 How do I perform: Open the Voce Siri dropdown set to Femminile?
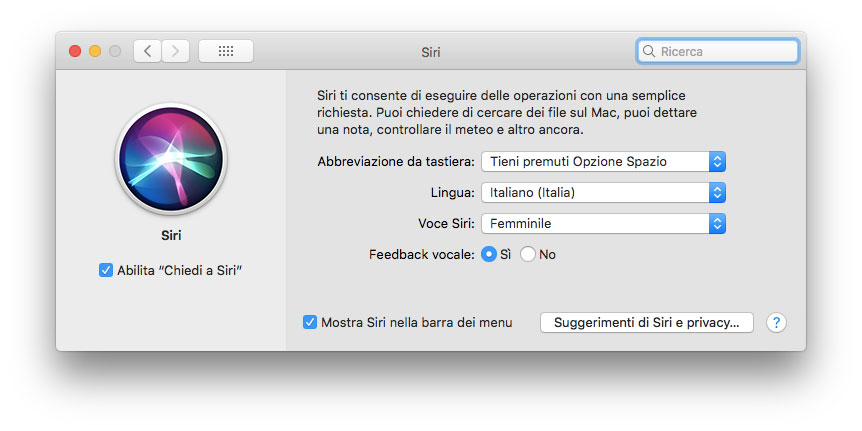(x=603, y=224)
